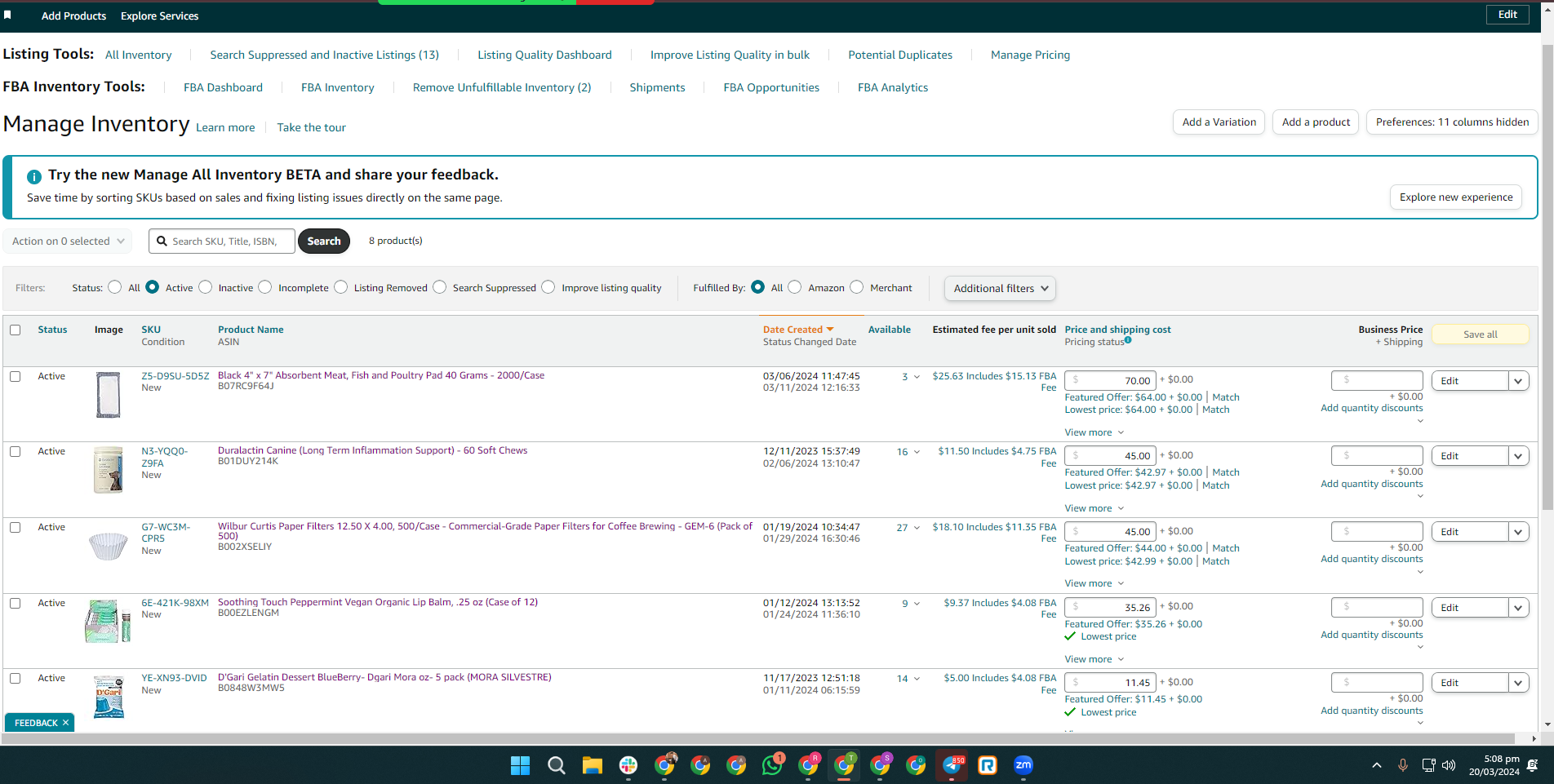Click the microphone icon in system tray
This screenshot has height=784, width=1554.
1402,765
